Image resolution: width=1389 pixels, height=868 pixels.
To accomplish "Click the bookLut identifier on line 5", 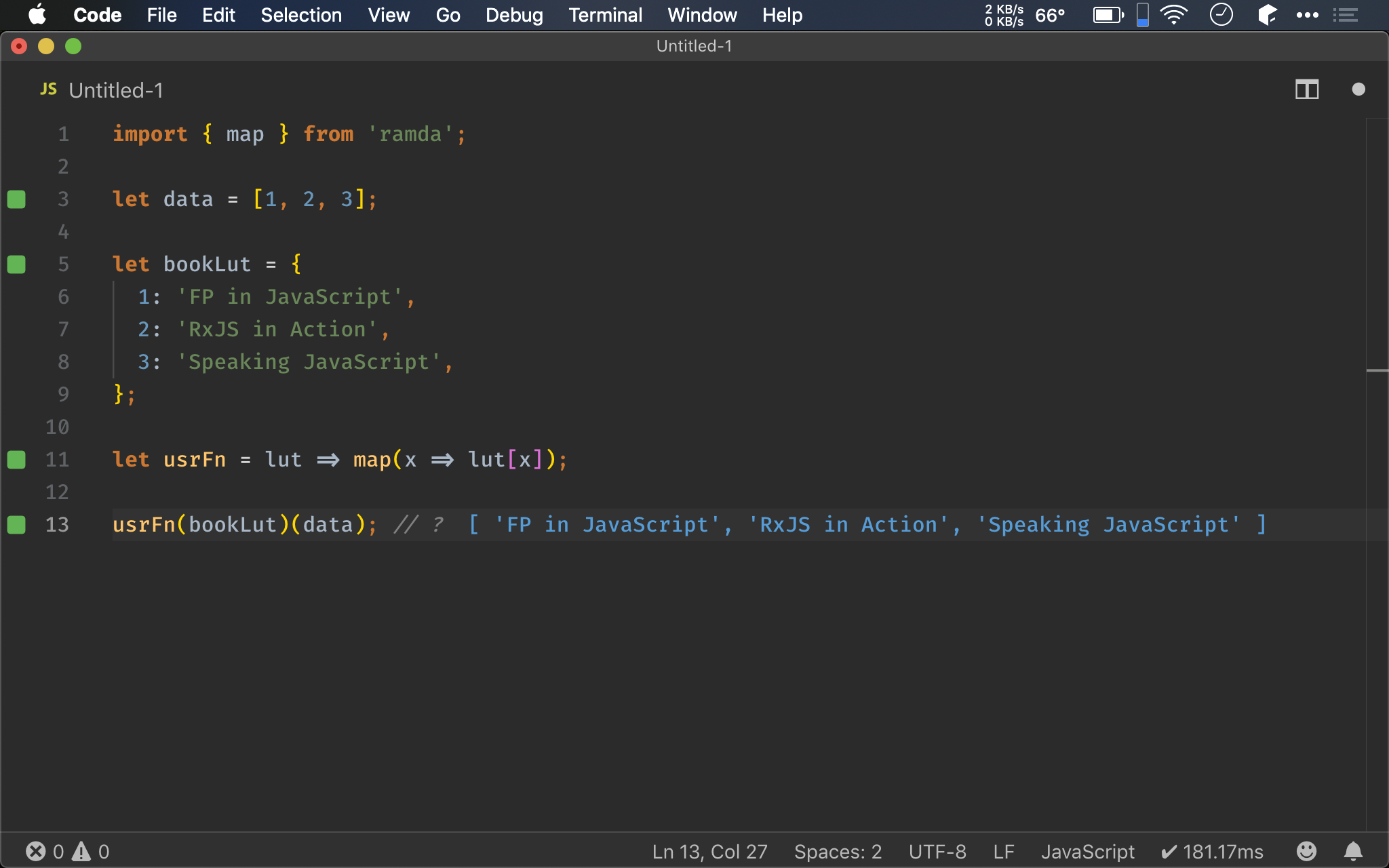I will point(207,264).
